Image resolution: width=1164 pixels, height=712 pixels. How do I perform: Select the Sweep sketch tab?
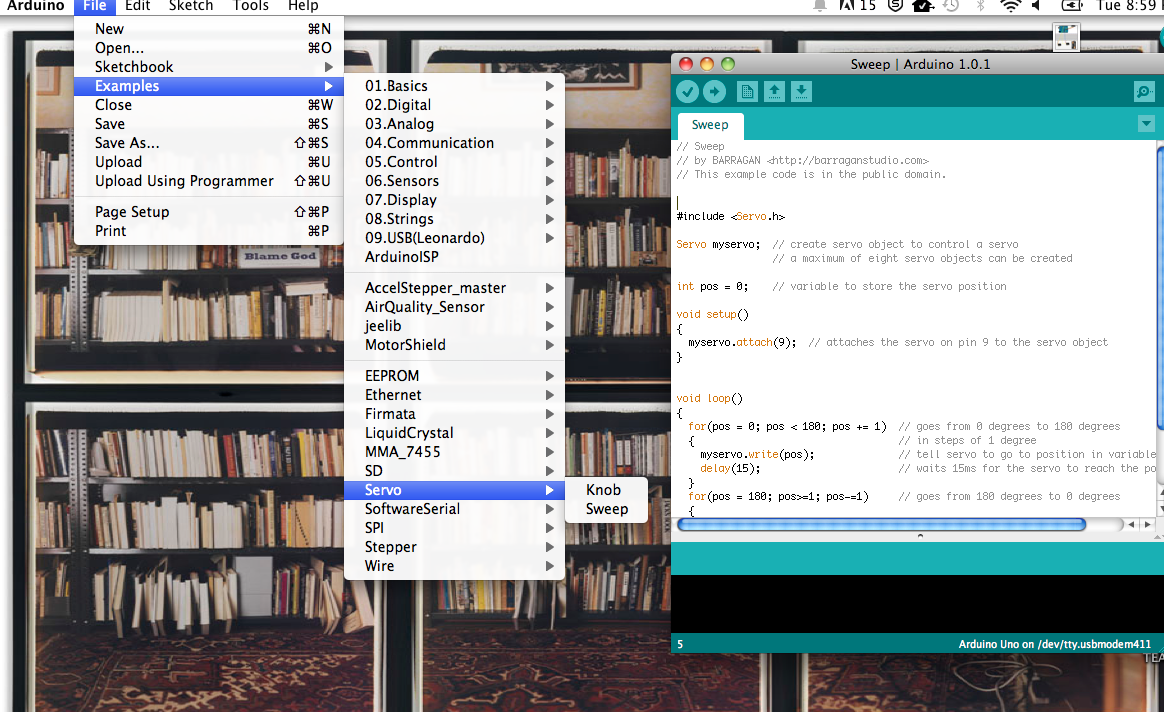pos(710,125)
